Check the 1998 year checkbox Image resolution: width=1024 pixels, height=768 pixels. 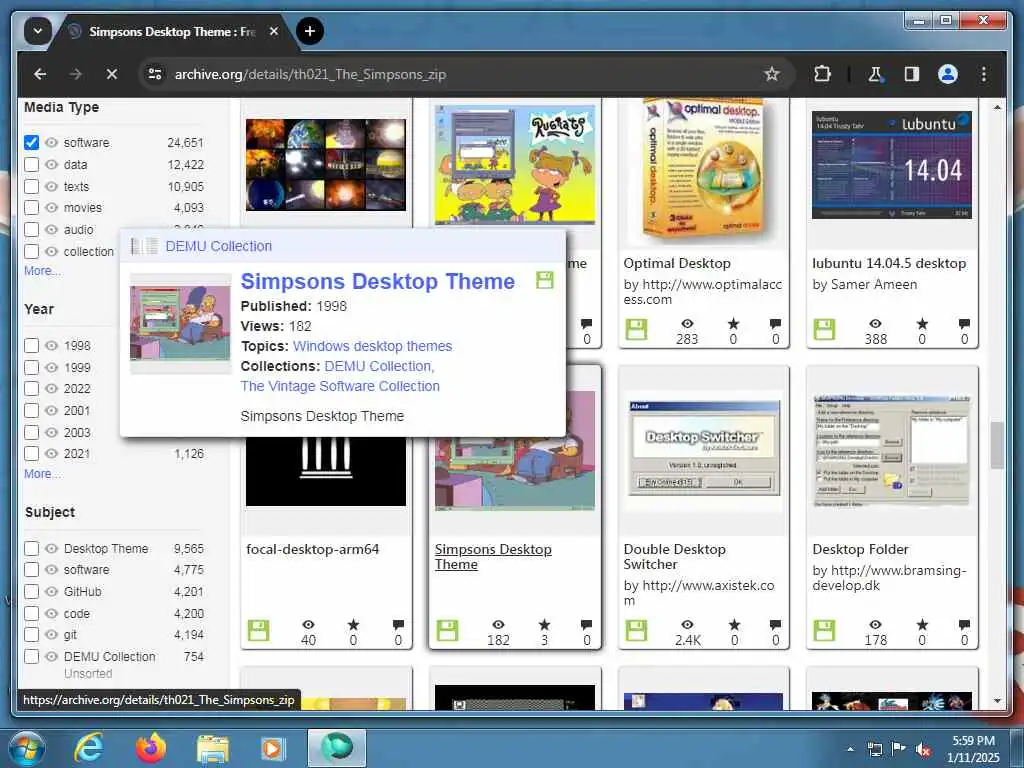coord(31,345)
